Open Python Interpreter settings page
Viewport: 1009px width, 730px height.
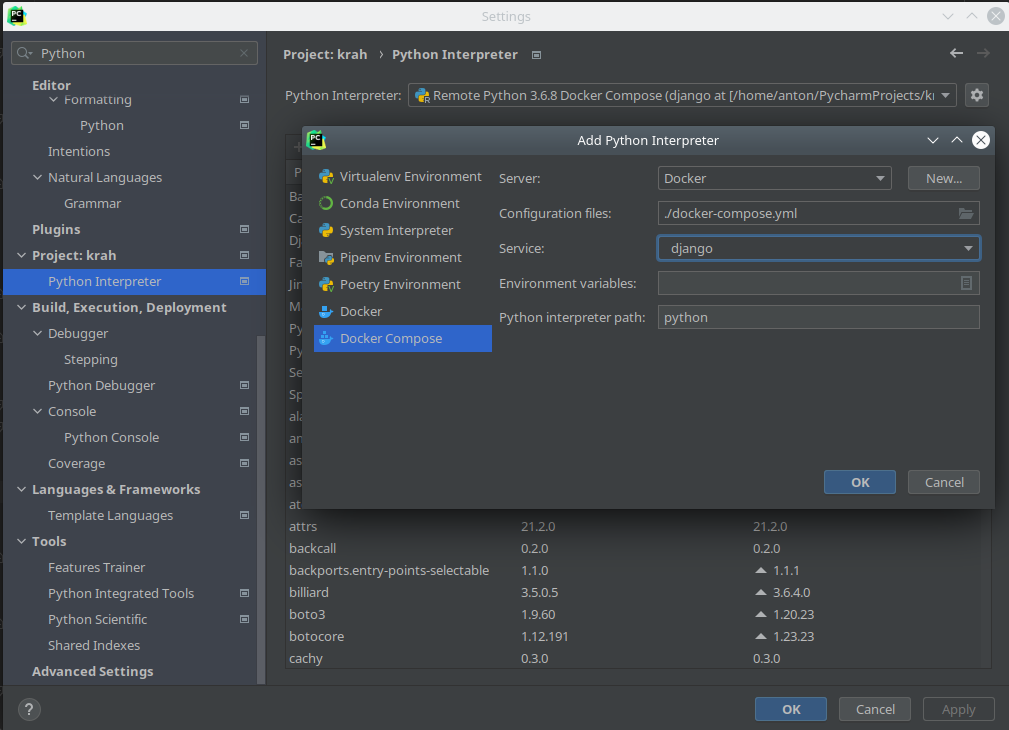click(134, 281)
